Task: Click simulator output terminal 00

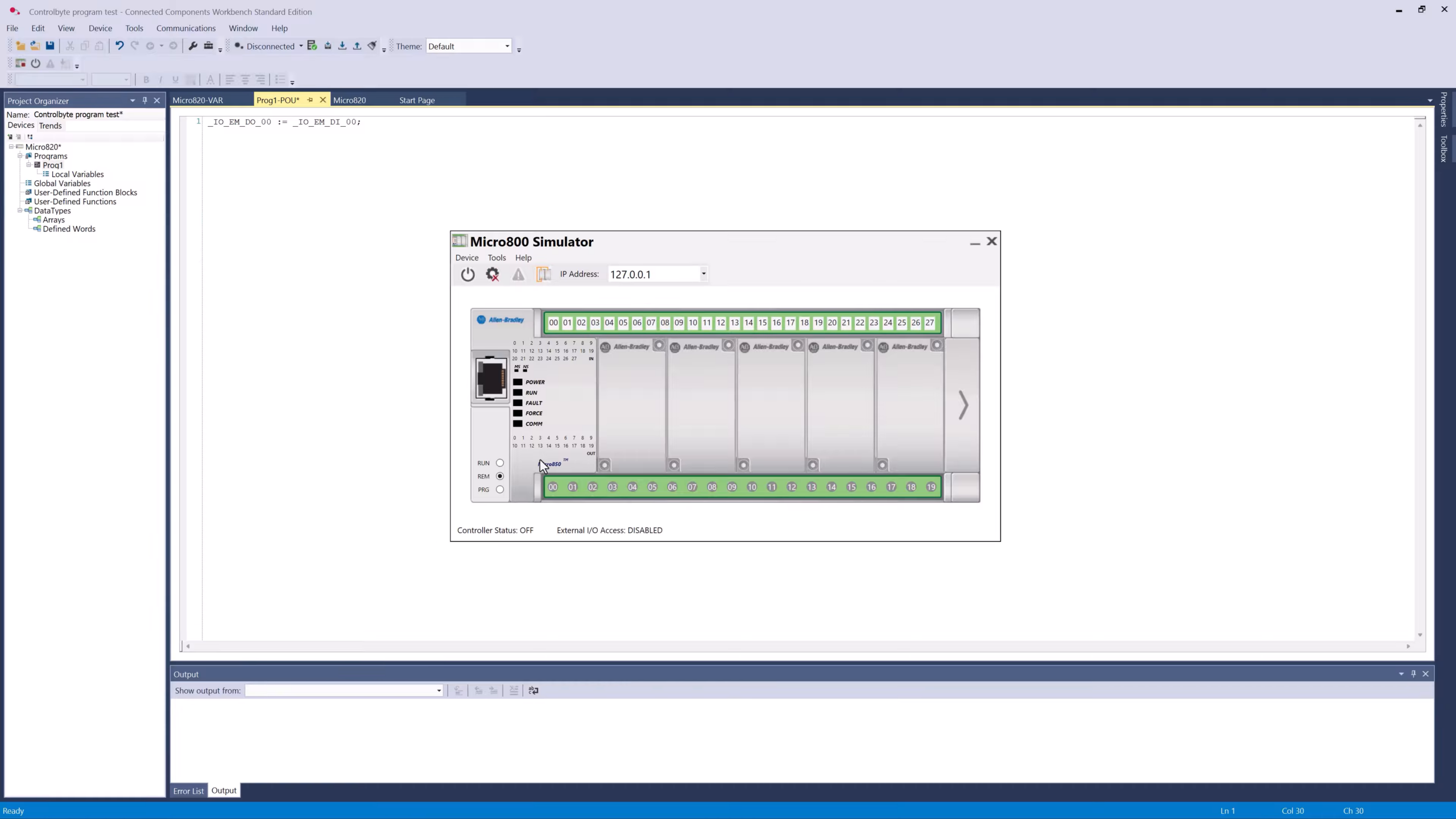Action: pyautogui.click(x=553, y=487)
